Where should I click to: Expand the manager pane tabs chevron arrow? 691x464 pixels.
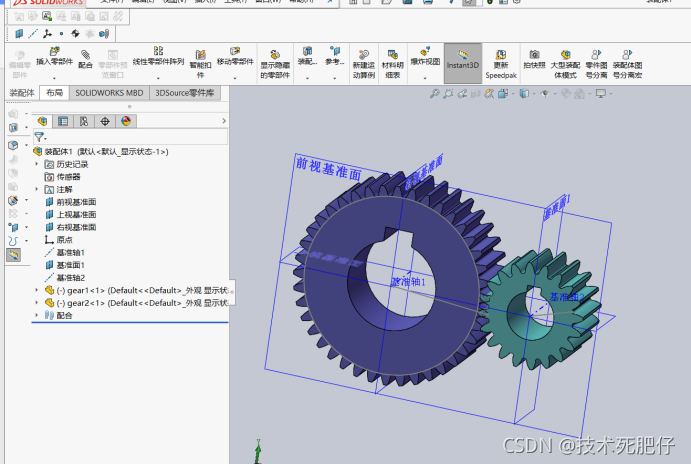tap(224, 121)
